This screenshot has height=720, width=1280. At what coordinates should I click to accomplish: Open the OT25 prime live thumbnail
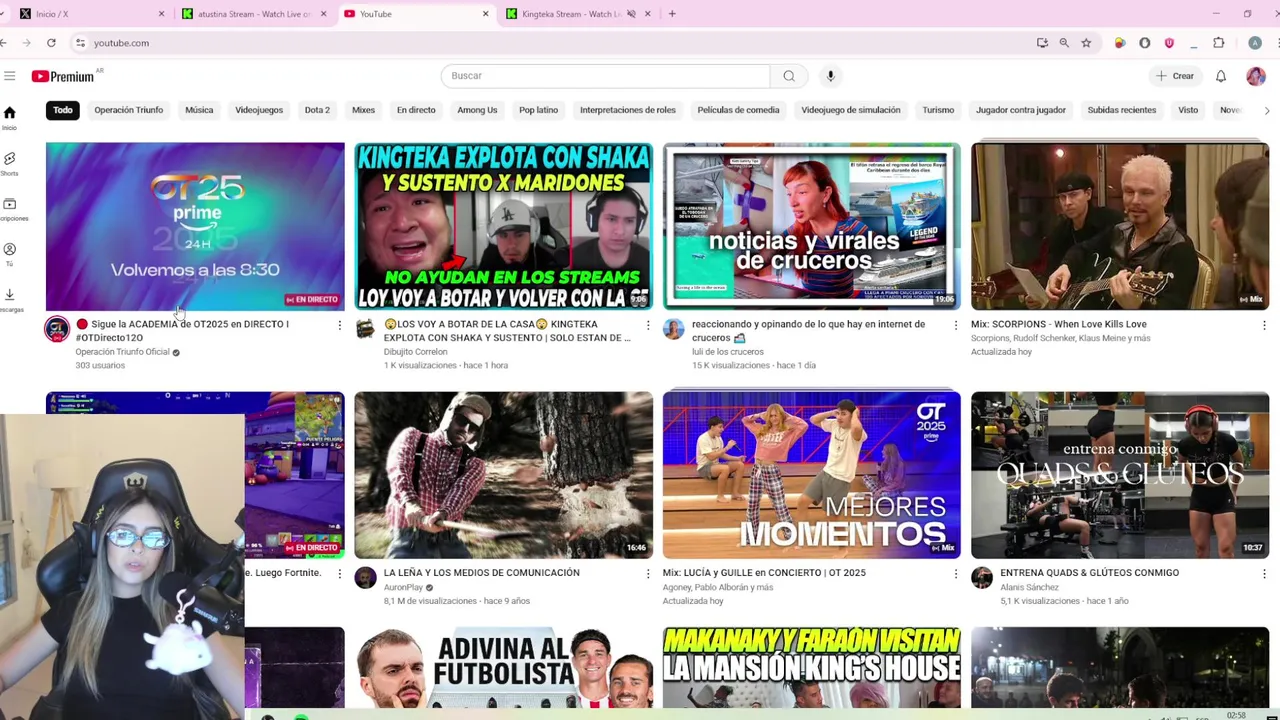[195, 226]
